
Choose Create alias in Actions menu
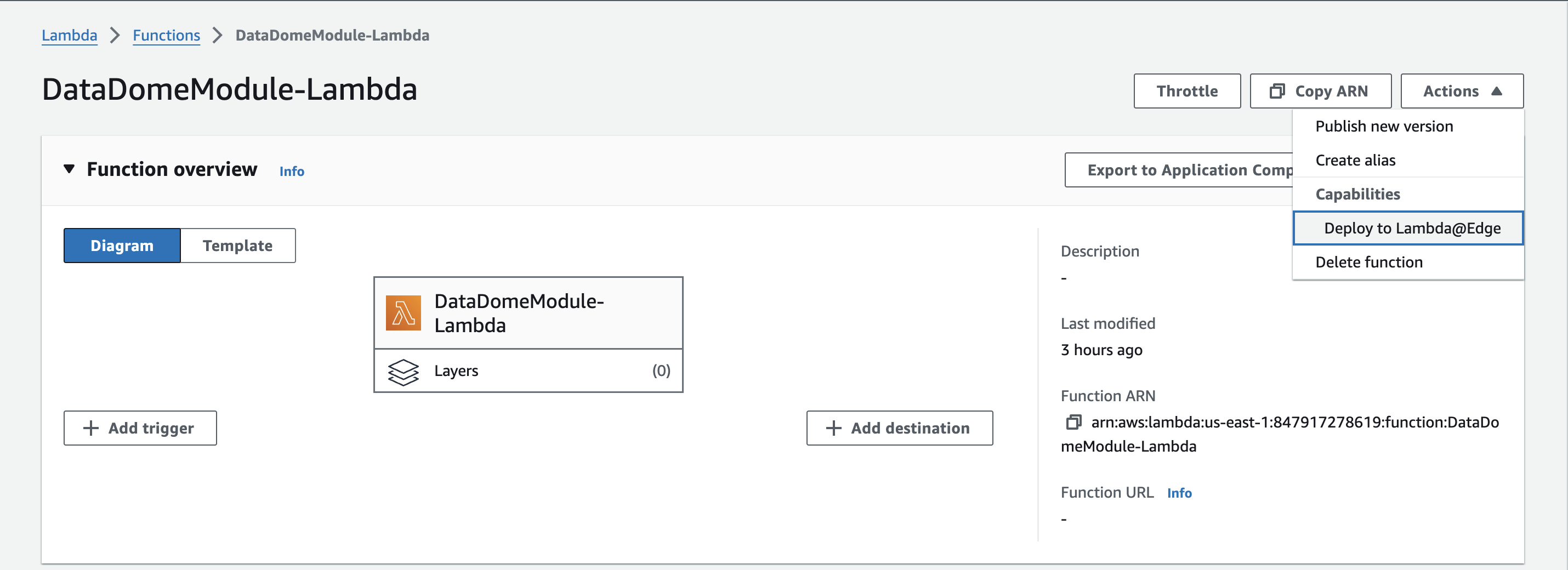point(1407,160)
